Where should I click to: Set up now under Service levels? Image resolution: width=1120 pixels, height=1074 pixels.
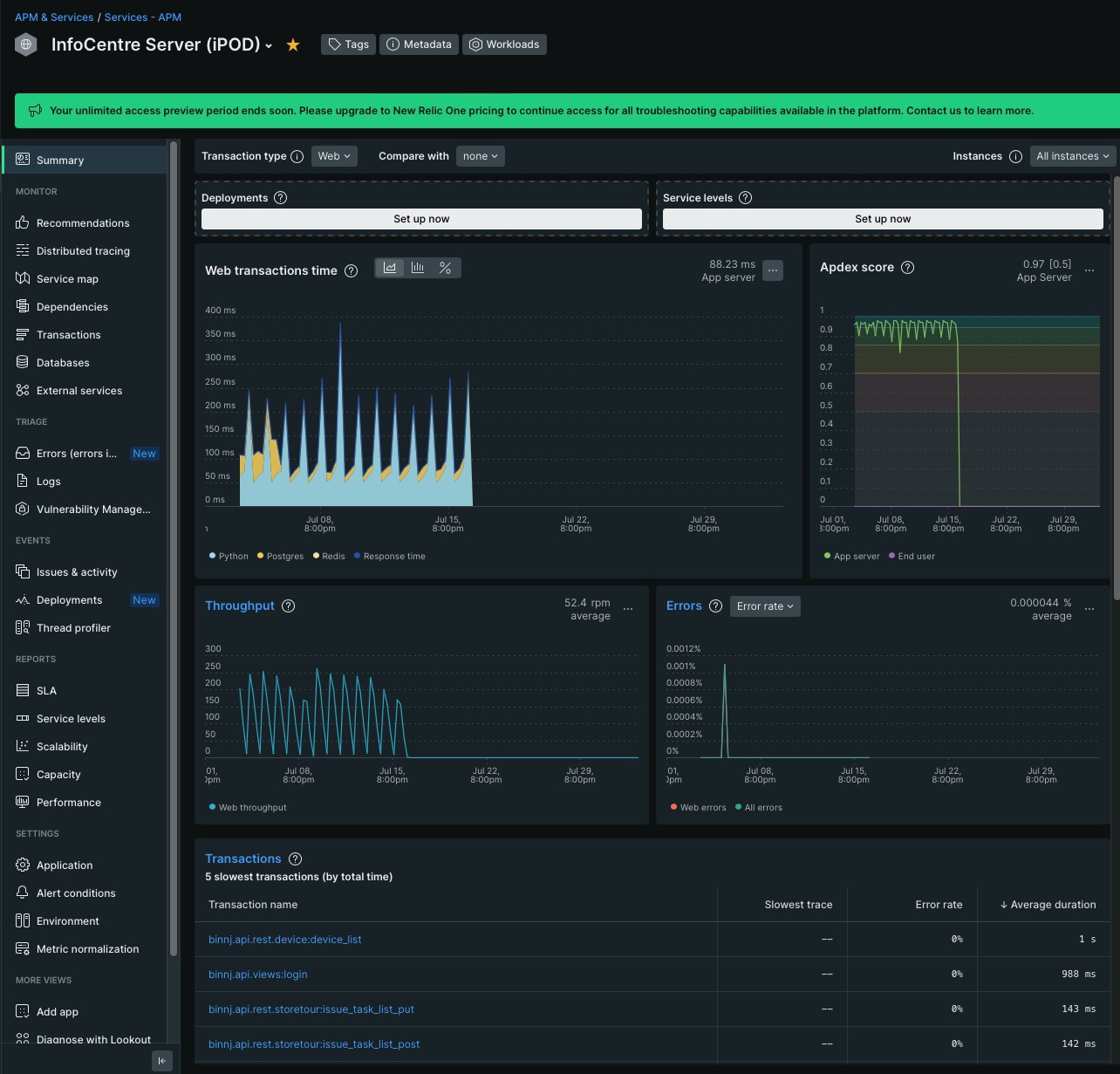(883, 219)
